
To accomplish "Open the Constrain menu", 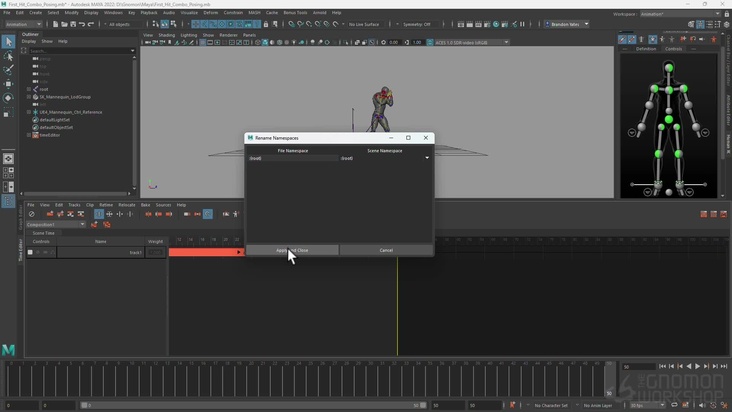I will click(233, 13).
